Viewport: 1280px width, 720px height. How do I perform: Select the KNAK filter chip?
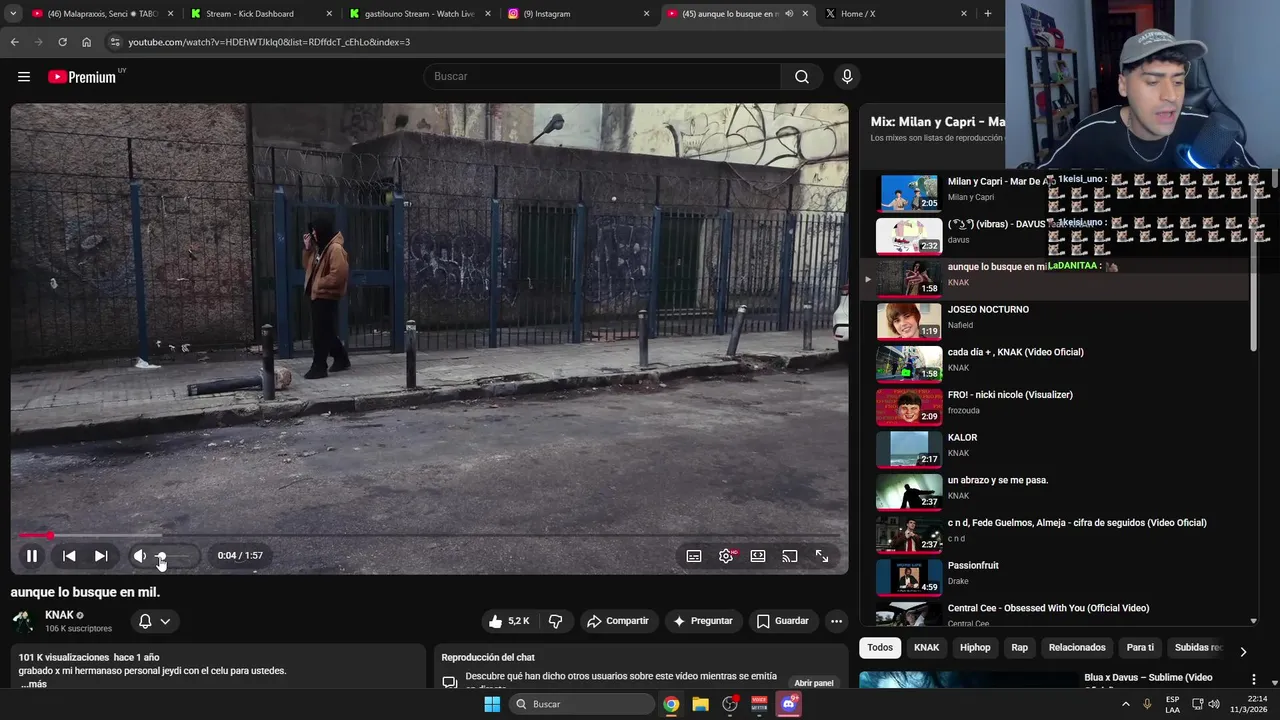coord(927,648)
